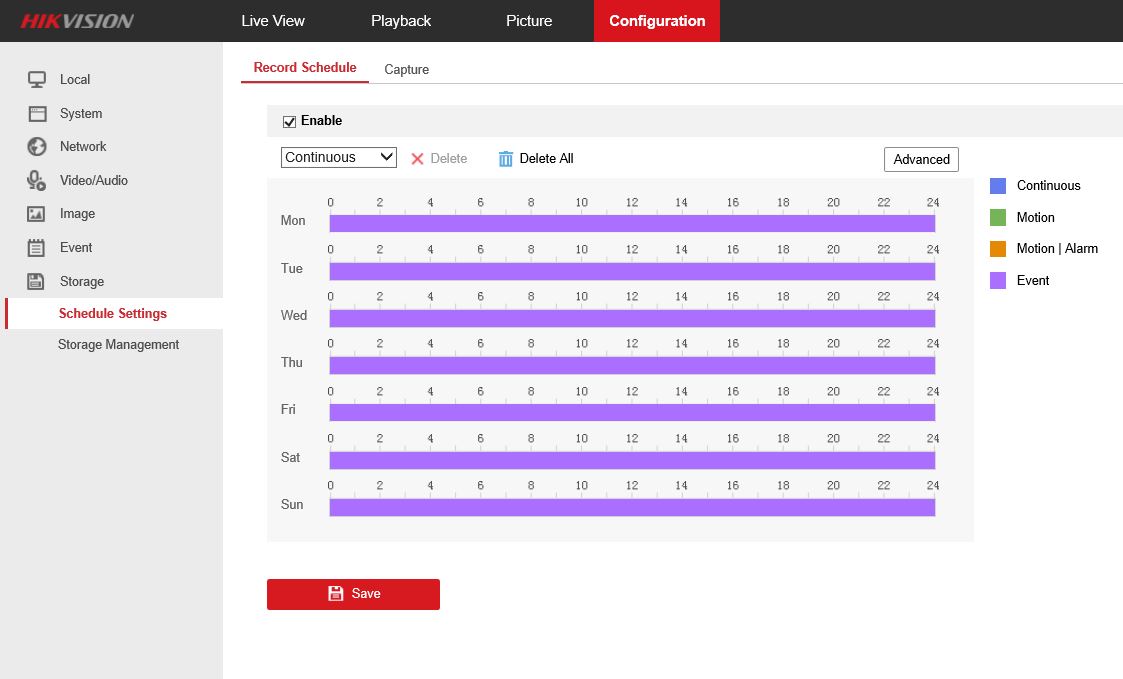Click the Video/Audio microphone icon

37,181
